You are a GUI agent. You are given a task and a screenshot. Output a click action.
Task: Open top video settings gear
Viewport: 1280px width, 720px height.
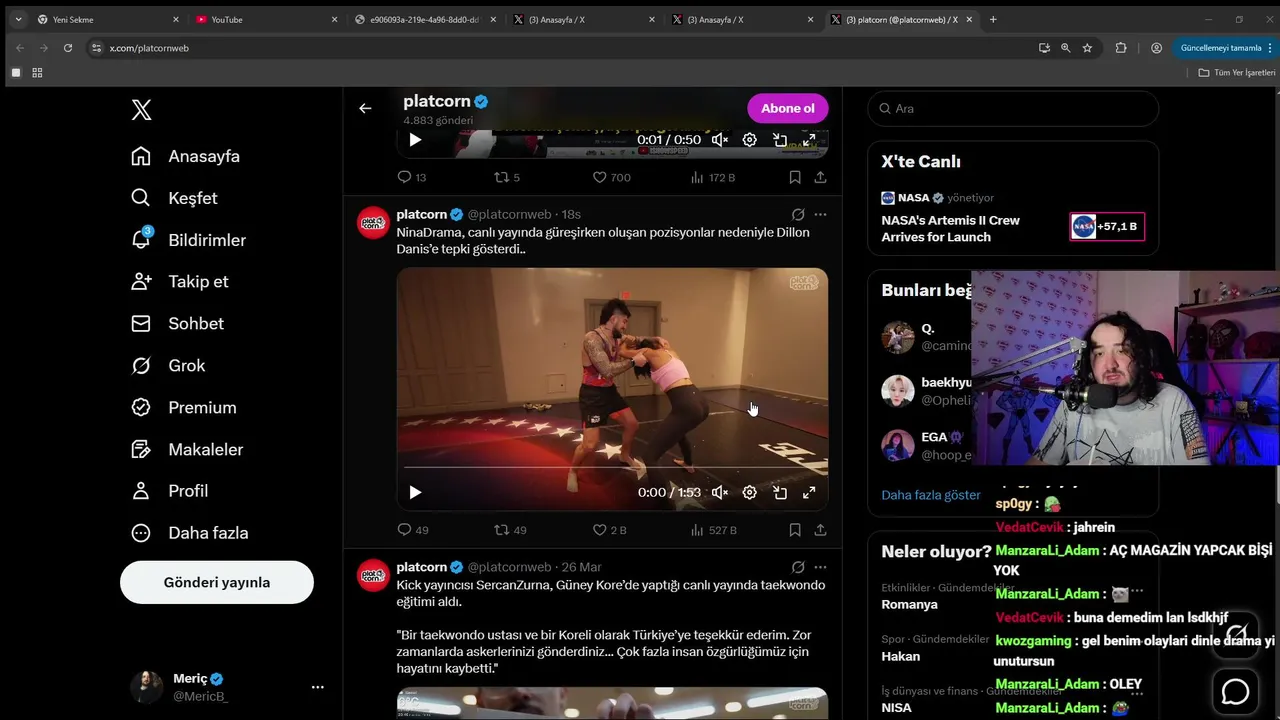pos(749,140)
